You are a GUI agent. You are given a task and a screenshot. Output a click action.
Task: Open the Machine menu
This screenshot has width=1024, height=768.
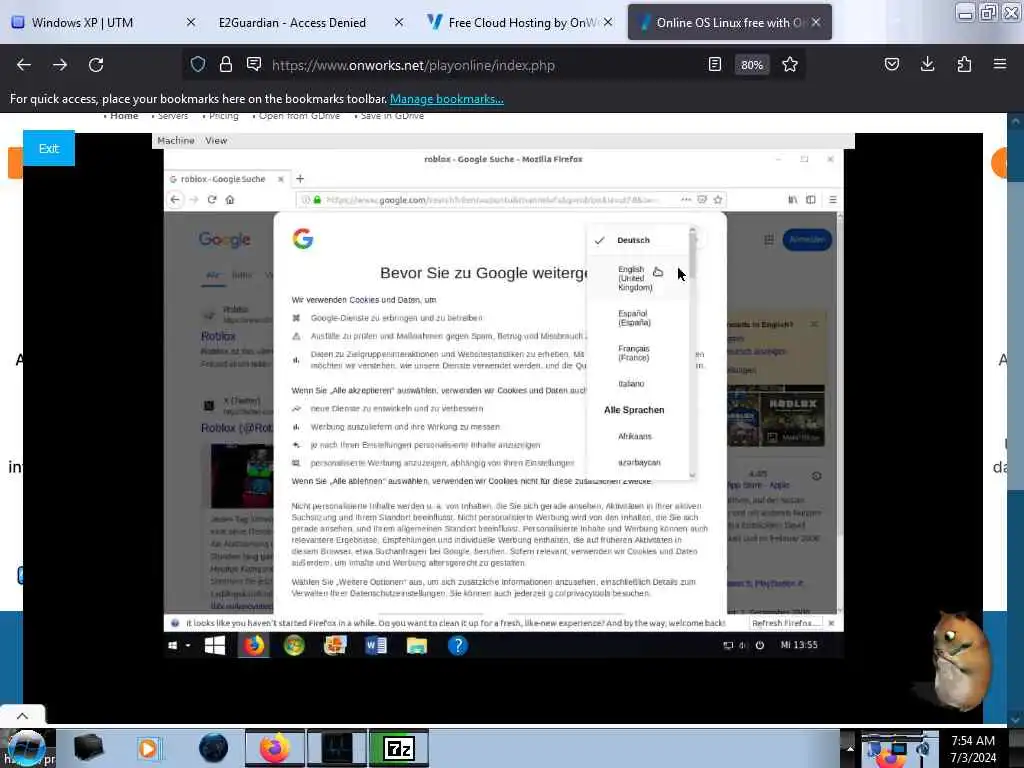(x=176, y=140)
